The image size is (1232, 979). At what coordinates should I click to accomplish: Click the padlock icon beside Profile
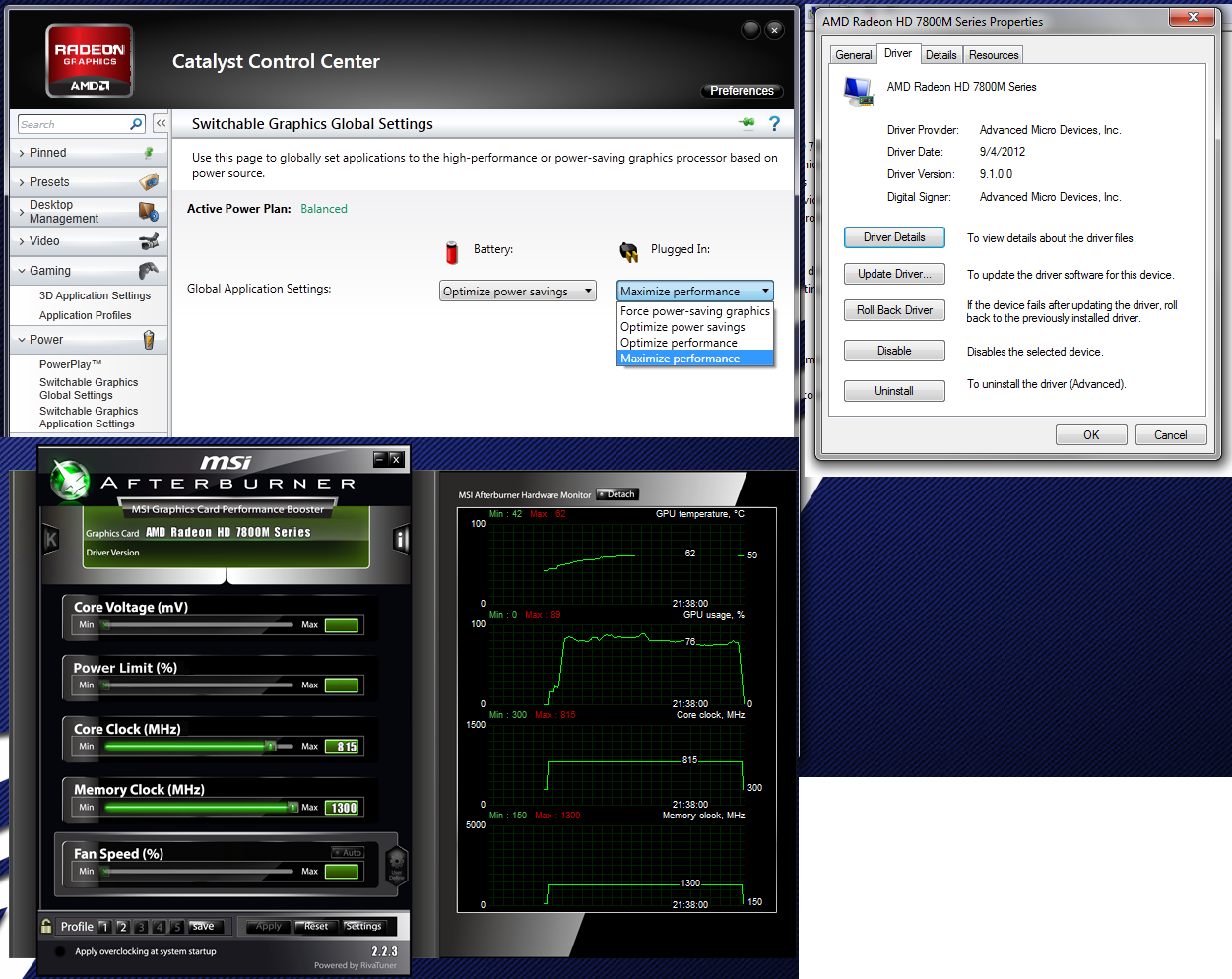click(46, 926)
